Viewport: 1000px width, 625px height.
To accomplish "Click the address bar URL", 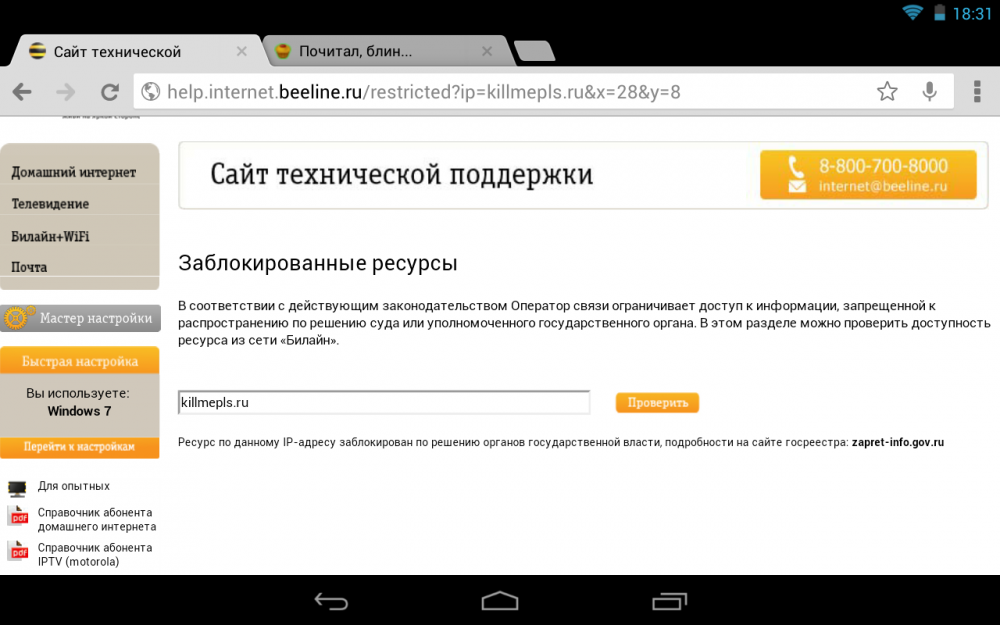I will click(x=423, y=92).
